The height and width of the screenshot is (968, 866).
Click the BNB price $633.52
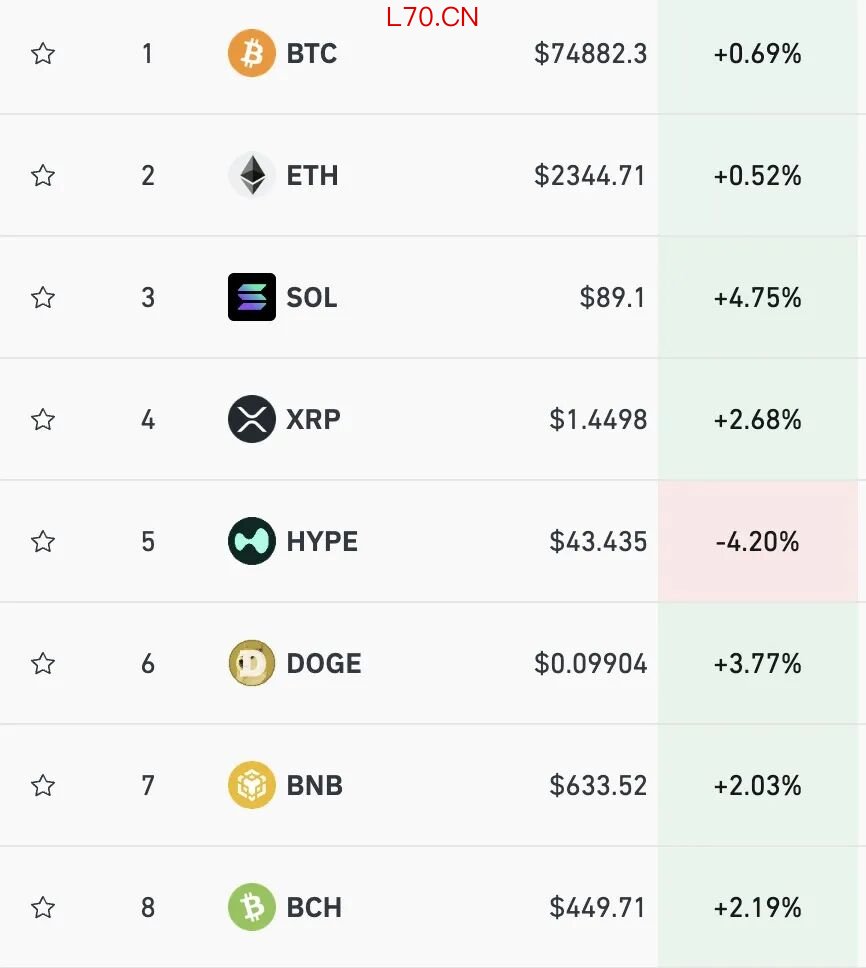(x=598, y=786)
